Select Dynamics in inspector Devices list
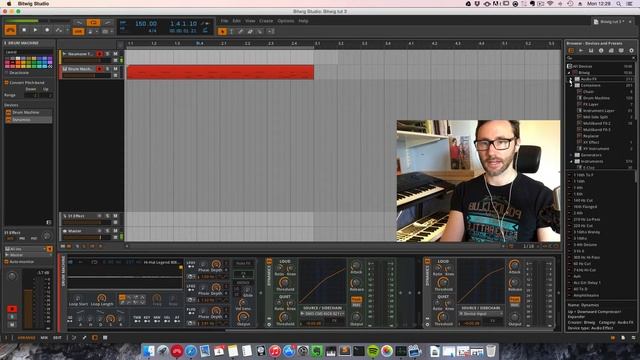This screenshot has width=640, height=360. point(28,120)
